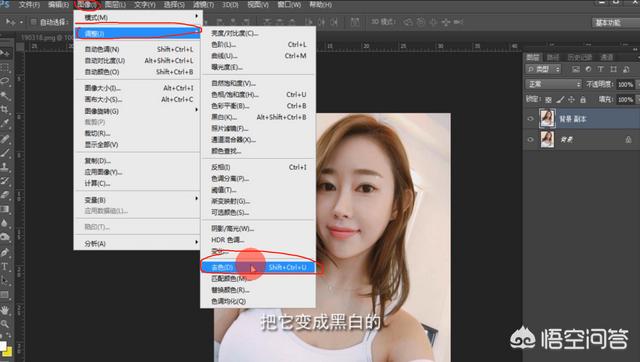Expand the 变量(B) submenu
The image size is (640, 362).
tap(137, 200)
